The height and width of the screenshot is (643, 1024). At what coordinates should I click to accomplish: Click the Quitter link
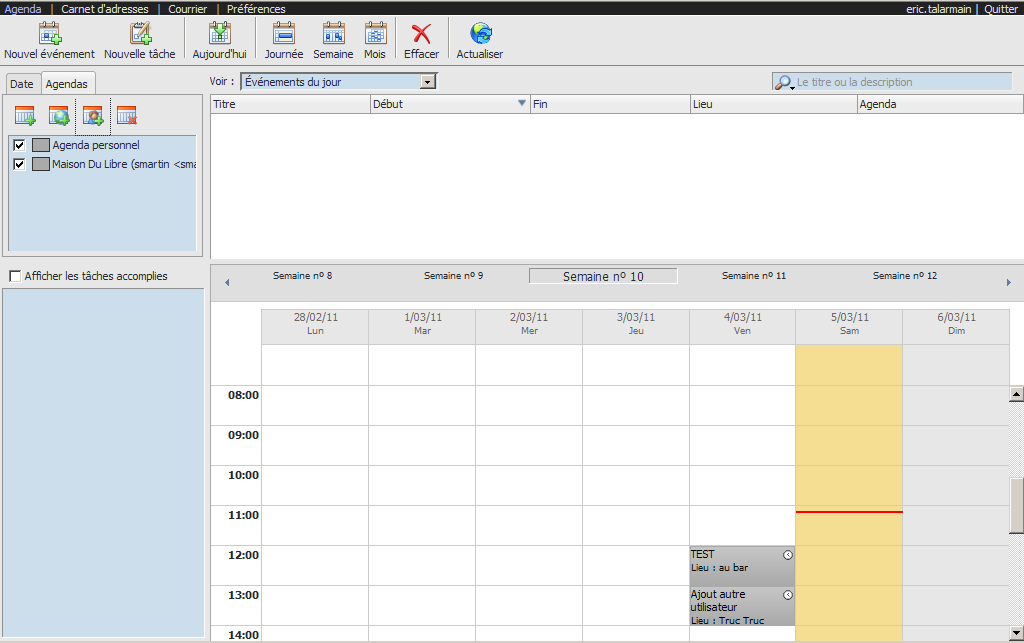1000,8
